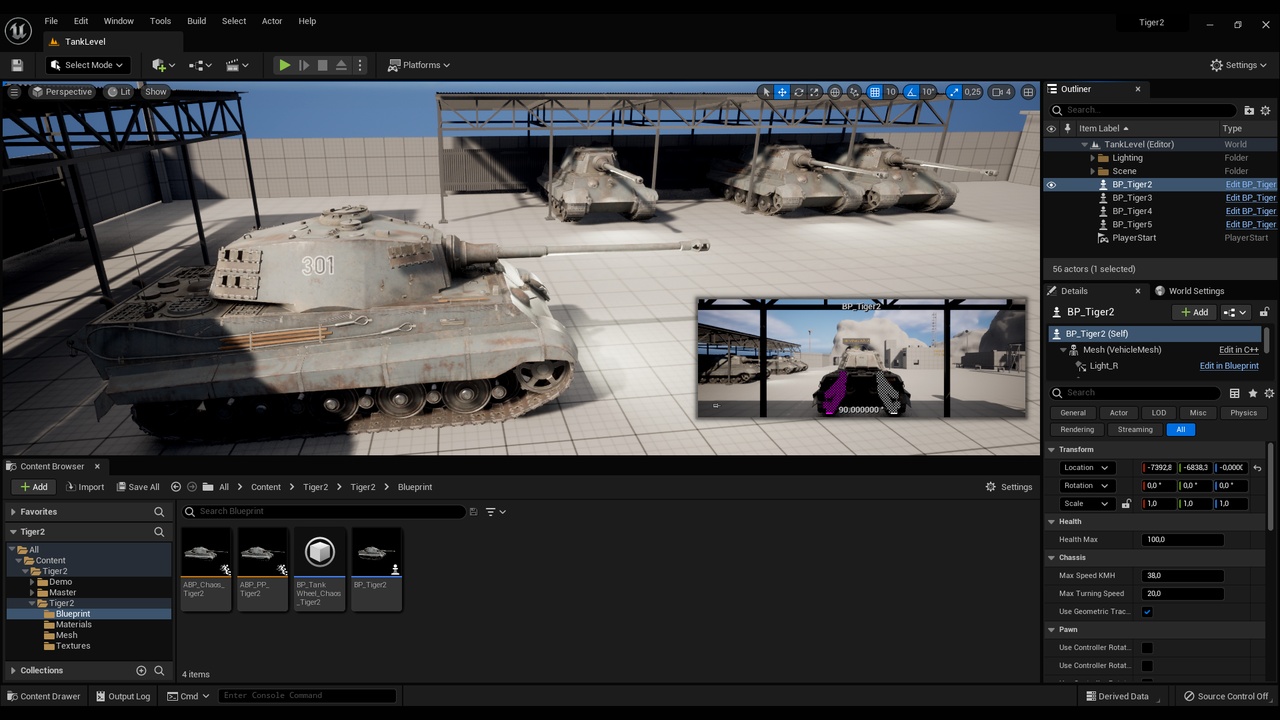Viewport: 1280px width, 720px height.
Task: Click the lock icon in Details panel header
Action: pyautogui.click(x=1264, y=312)
